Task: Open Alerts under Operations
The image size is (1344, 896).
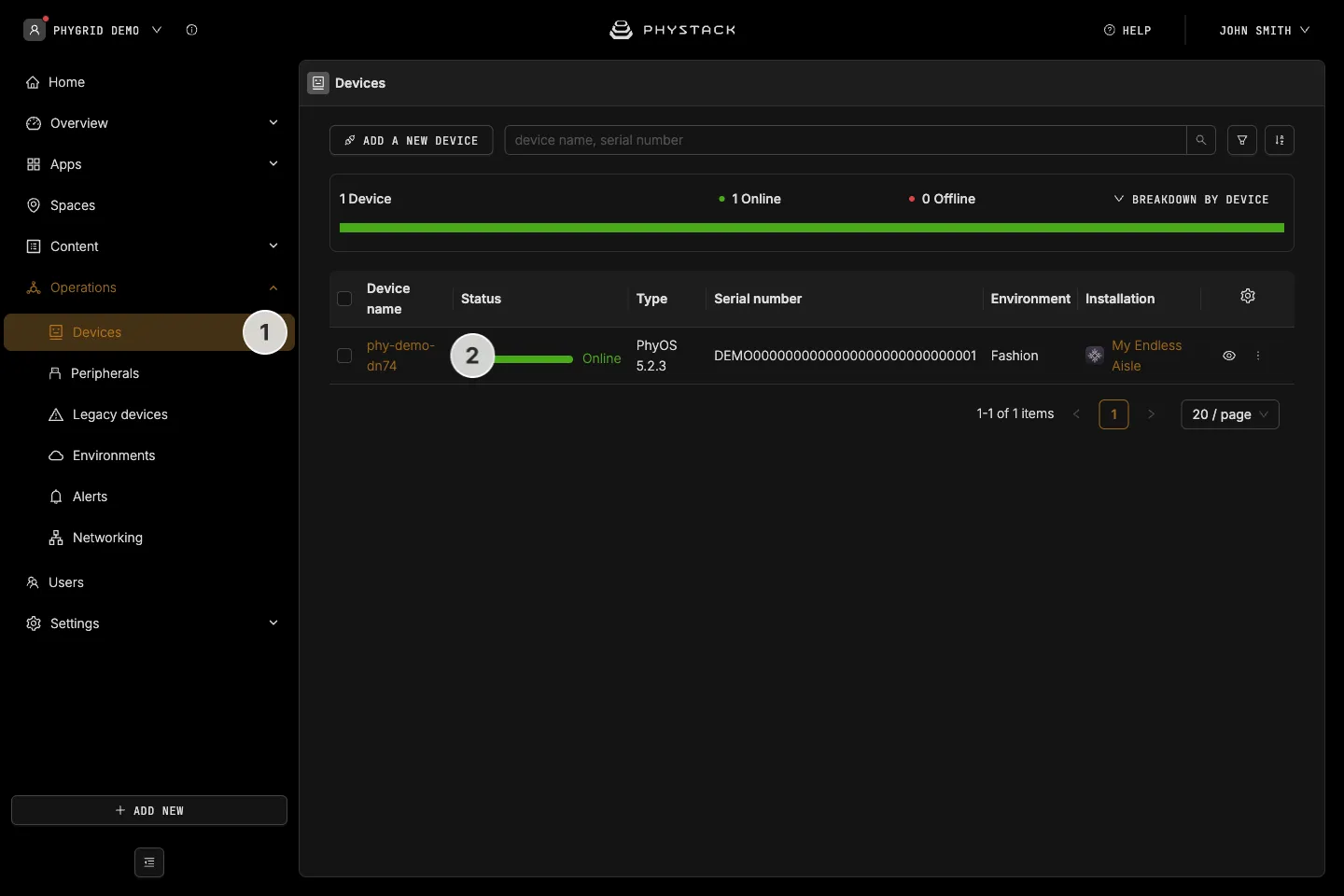Action: 149,497
